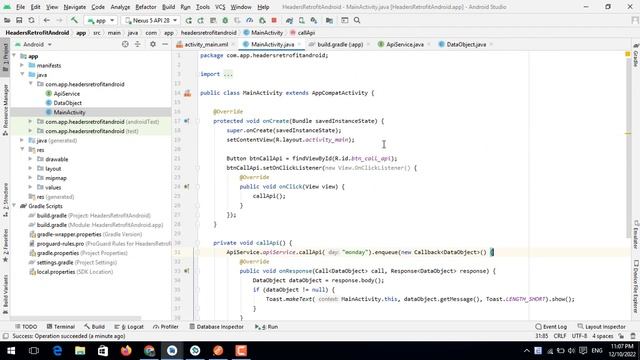The image size is (640, 360).
Task: Click the CRLF line separator in status bar
Action: click(560, 336)
